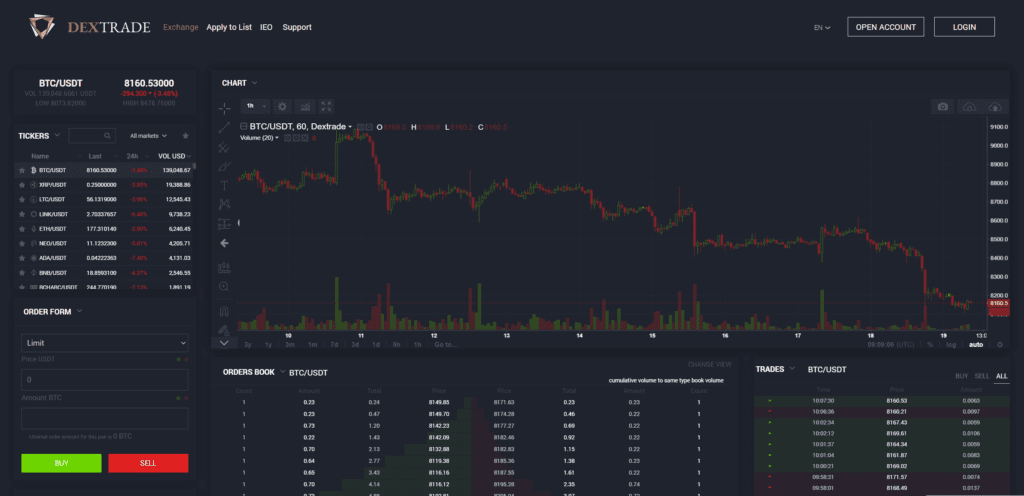Click the Dextrade logo
The height and width of the screenshot is (496, 1024).
pos(89,27)
